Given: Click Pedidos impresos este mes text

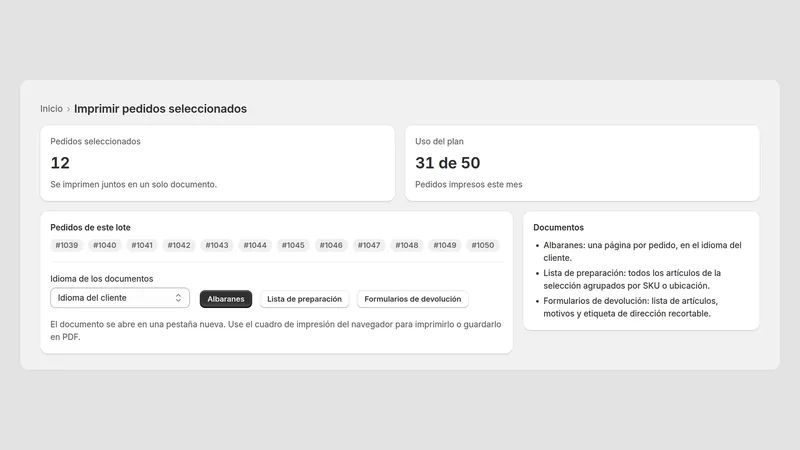Looking at the screenshot, I should pos(469,185).
